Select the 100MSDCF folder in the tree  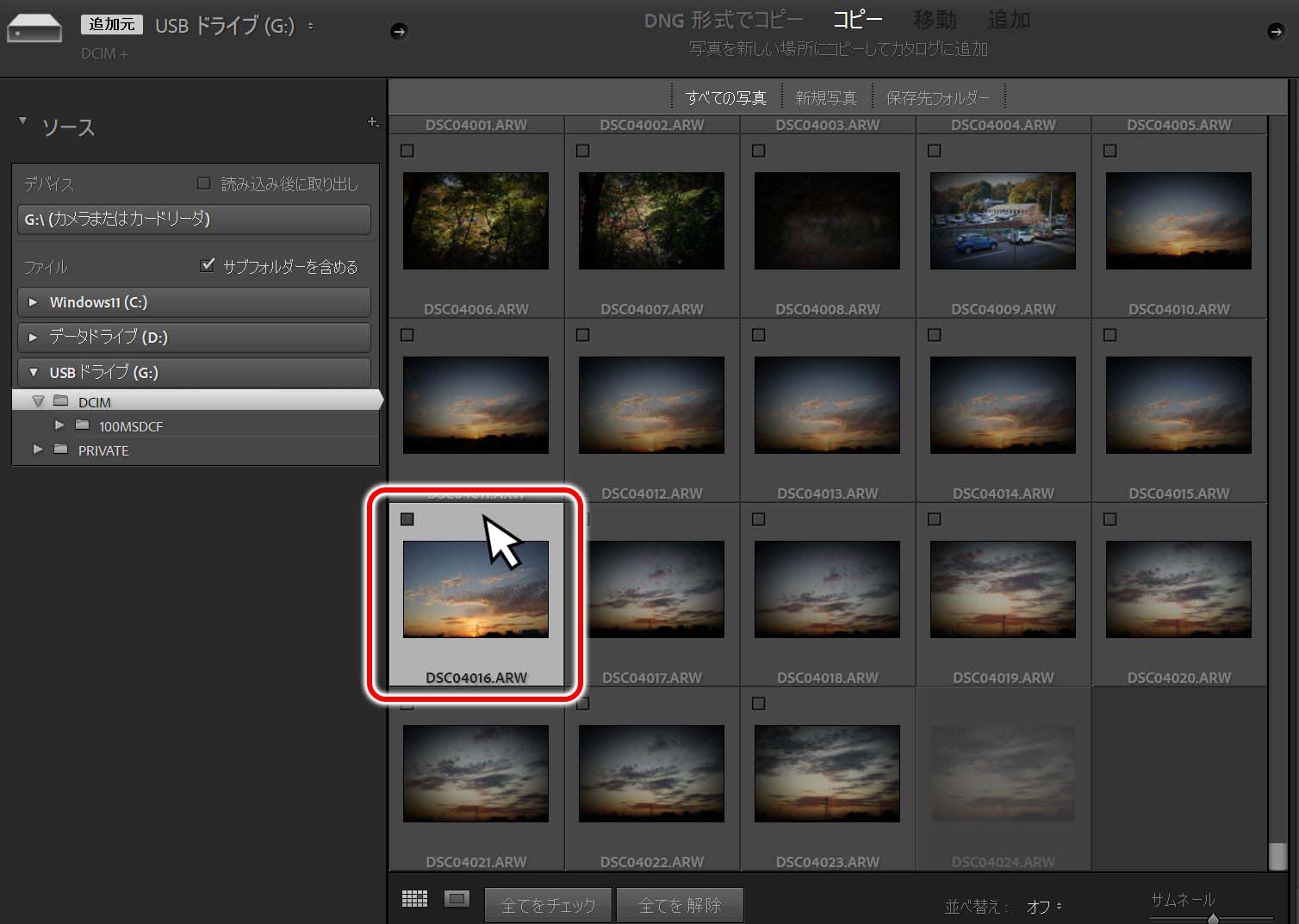[x=196, y=425]
